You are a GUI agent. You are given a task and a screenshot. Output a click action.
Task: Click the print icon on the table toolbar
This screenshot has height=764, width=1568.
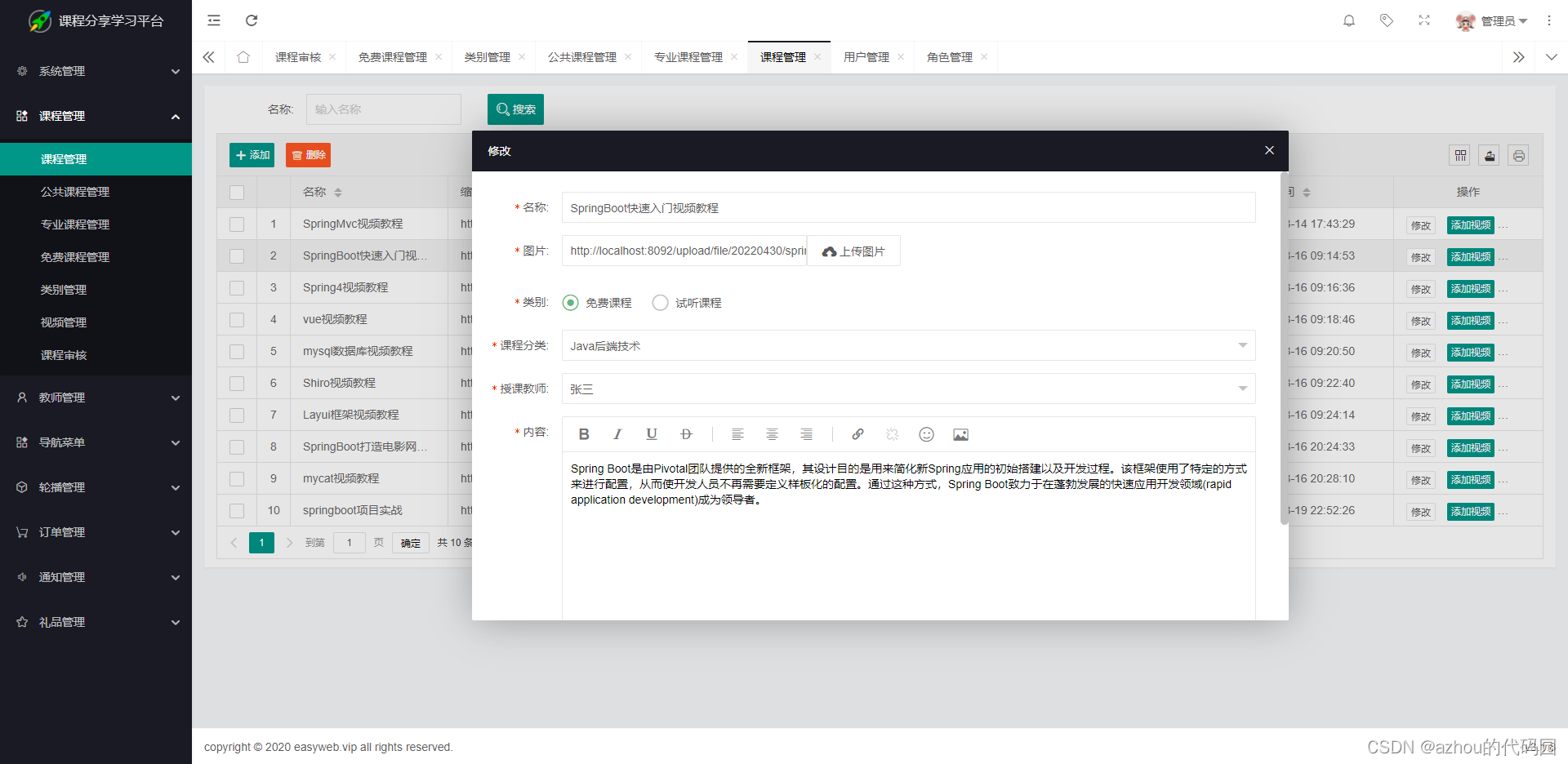pyautogui.click(x=1518, y=155)
